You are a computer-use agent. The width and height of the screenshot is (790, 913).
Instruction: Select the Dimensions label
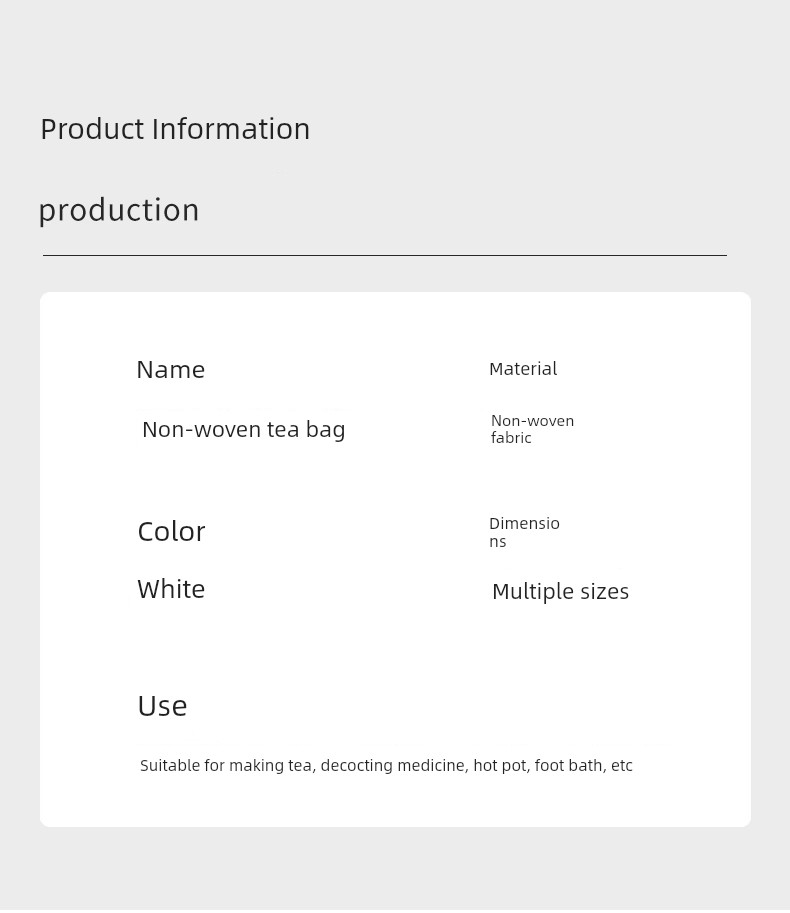(x=525, y=532)
